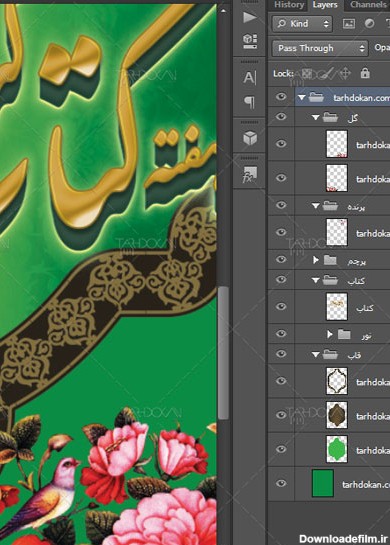Open the Styles fx panel icon
390x545 pixels.
[250, 174]
